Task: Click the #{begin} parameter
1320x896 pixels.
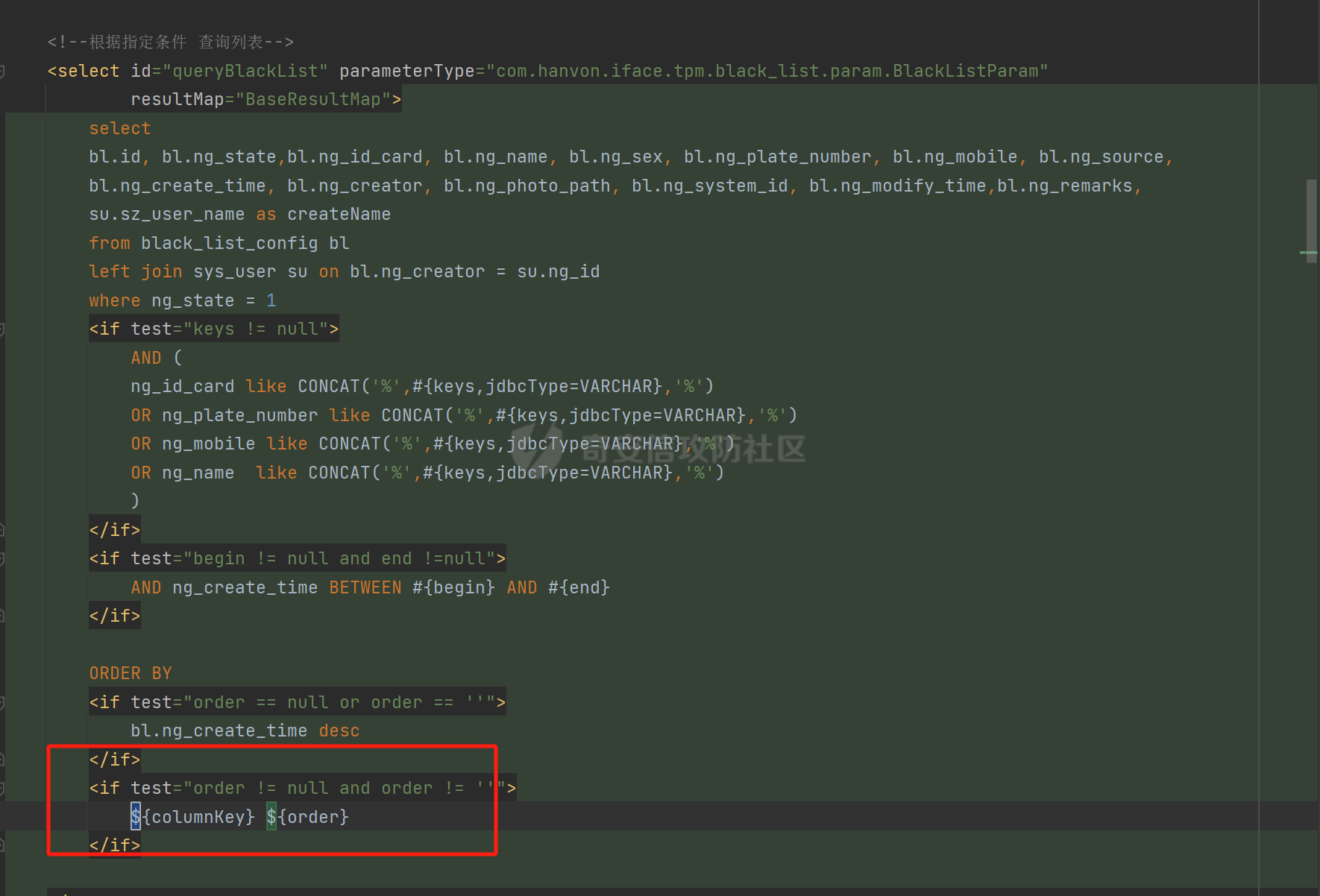Action: click(x=454, y=587)
